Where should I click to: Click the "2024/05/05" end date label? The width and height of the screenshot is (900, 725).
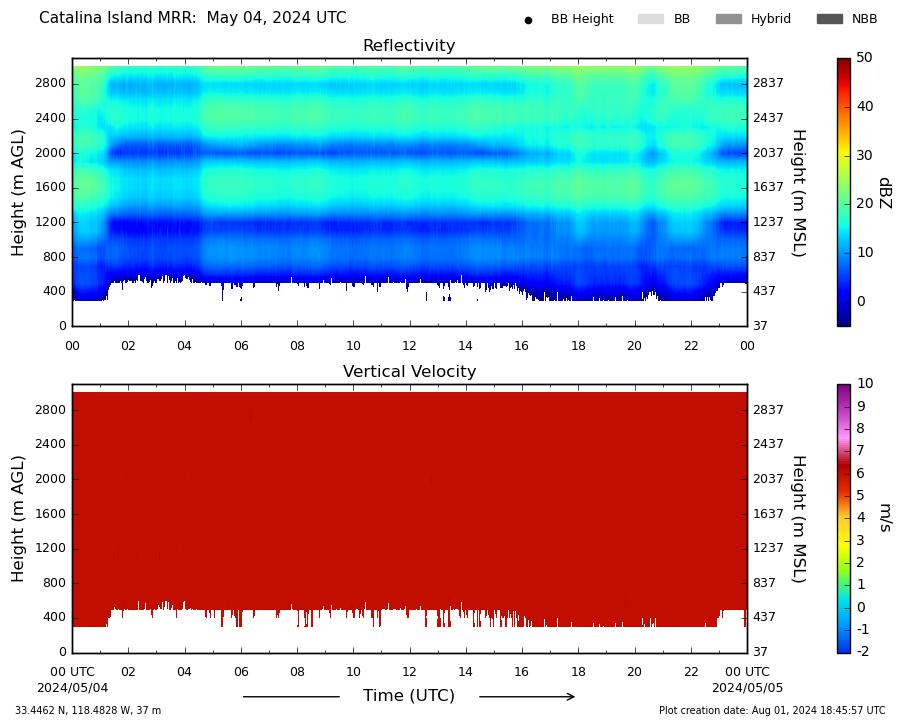747,688
